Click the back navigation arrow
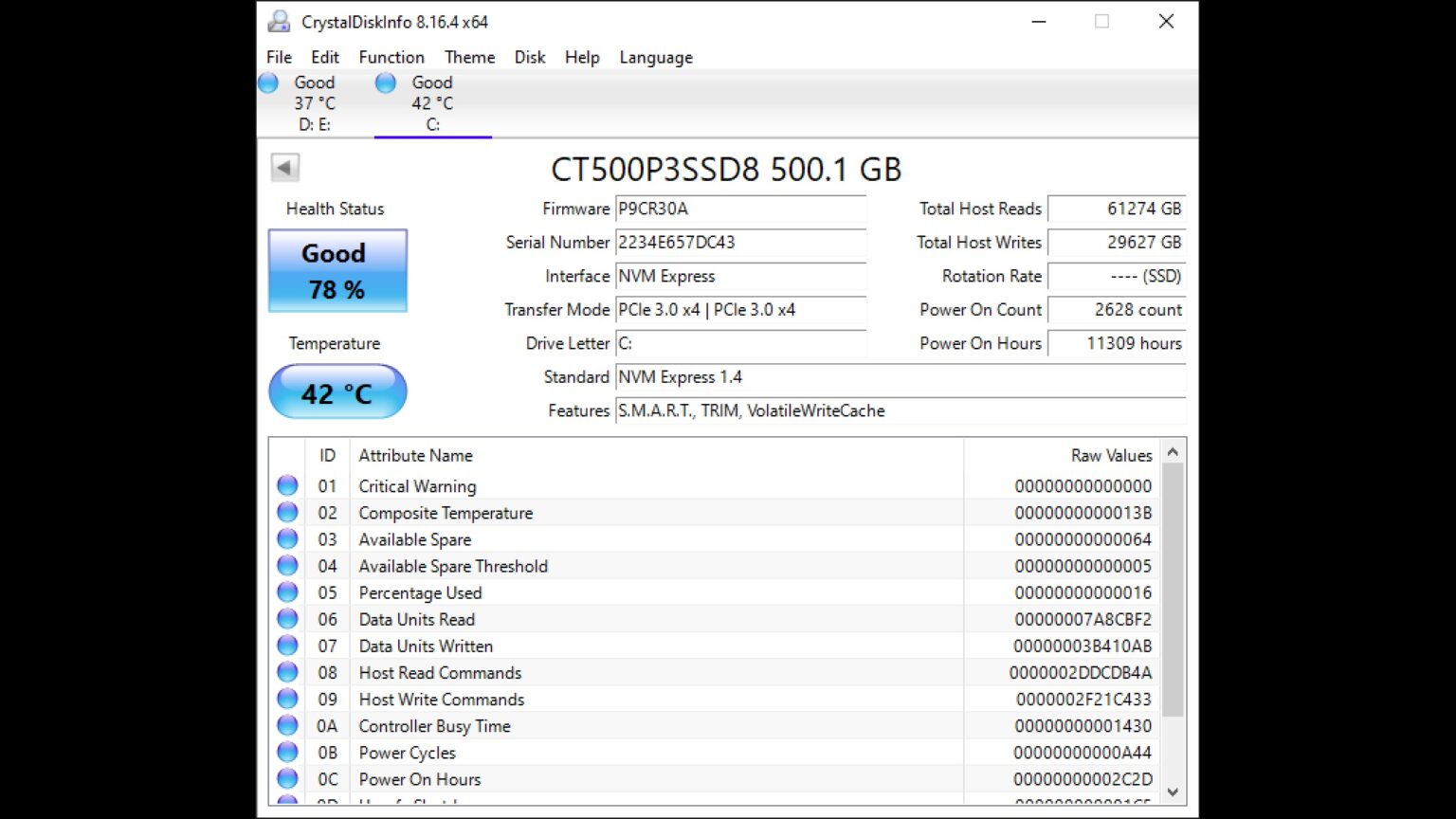Image resolution: width=1456 pixels, height=819 pixels. coord(284,167)
